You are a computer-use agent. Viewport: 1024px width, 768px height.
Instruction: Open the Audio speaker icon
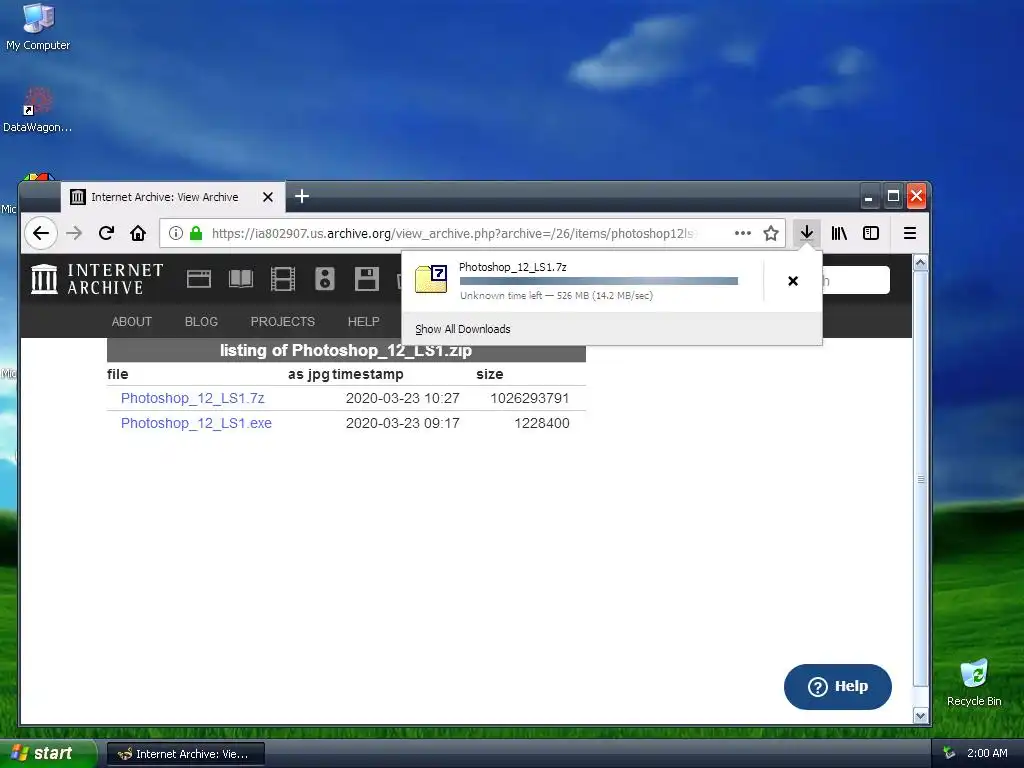click(325, 280)
